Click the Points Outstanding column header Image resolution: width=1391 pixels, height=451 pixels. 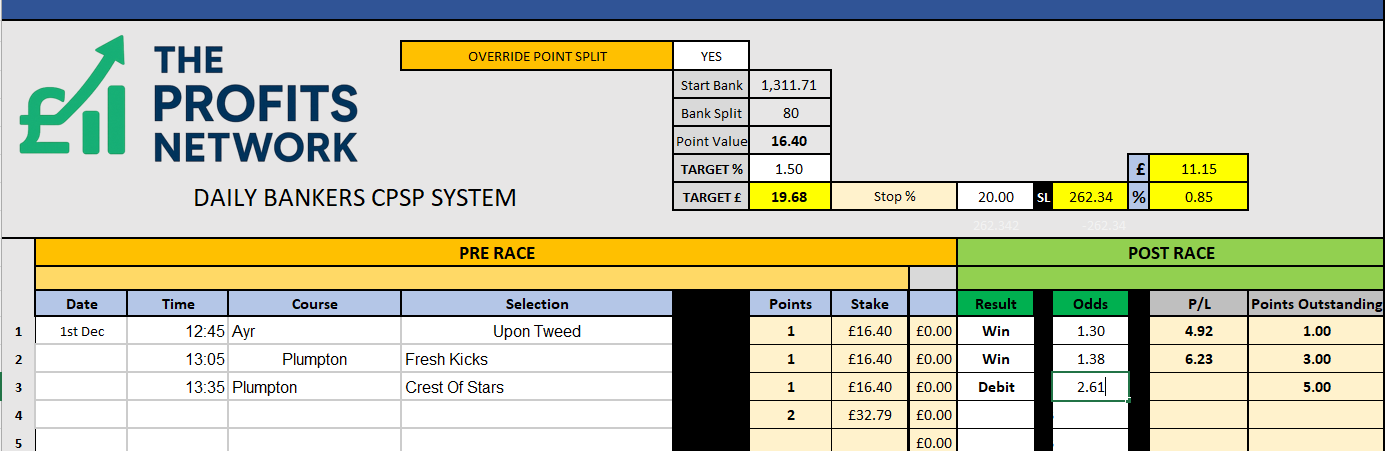coord(1316,304)
